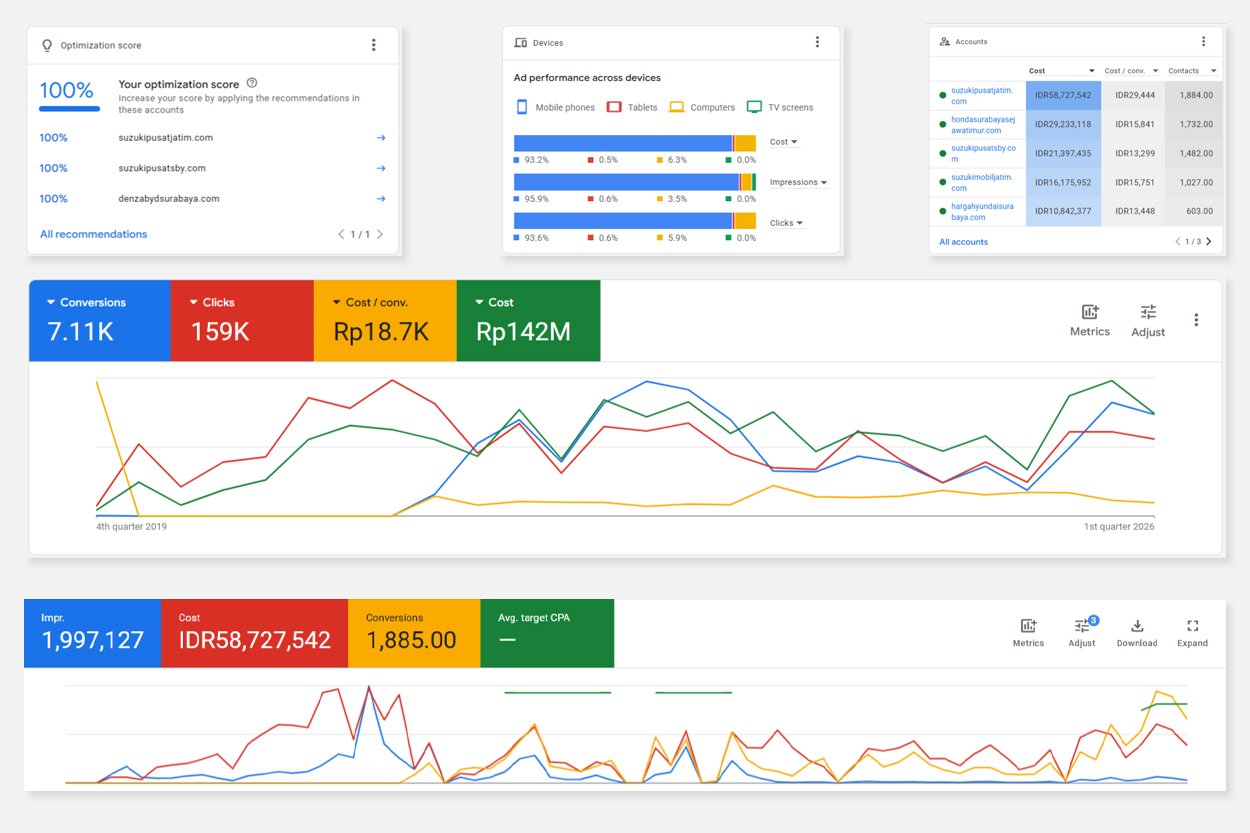Open the Cost metric dropdown in Devices
1250x833 pixels.
[784, 142]
